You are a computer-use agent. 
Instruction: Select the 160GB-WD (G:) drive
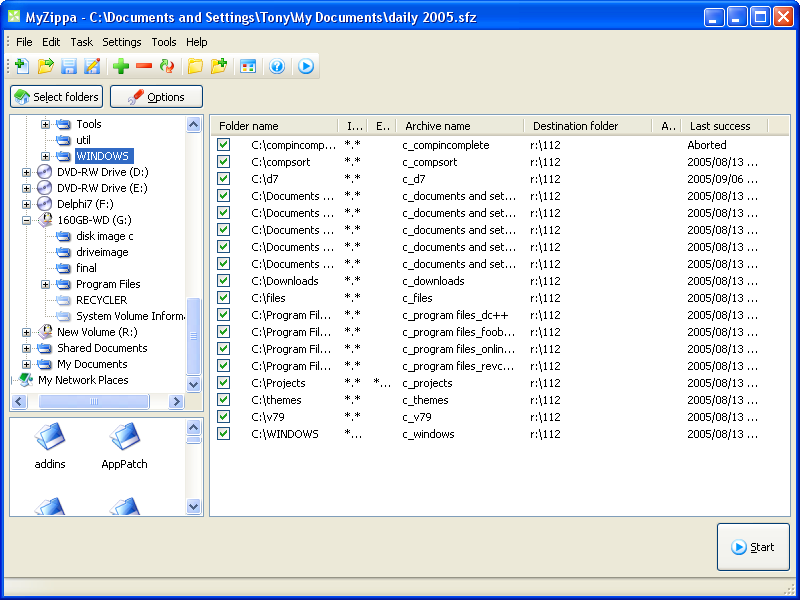pyautogui.click(x=94, y=220)
